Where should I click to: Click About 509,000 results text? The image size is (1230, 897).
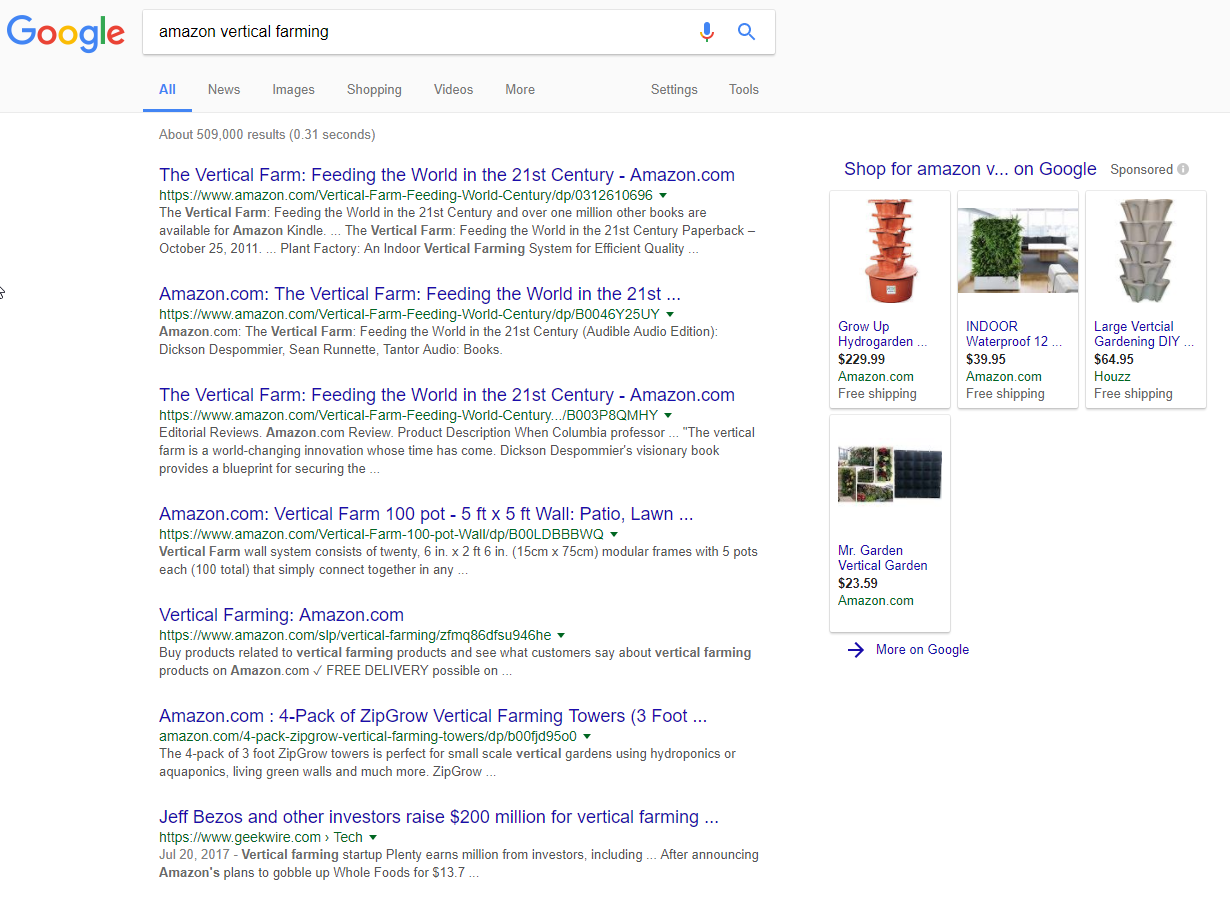tap(267, 135)
